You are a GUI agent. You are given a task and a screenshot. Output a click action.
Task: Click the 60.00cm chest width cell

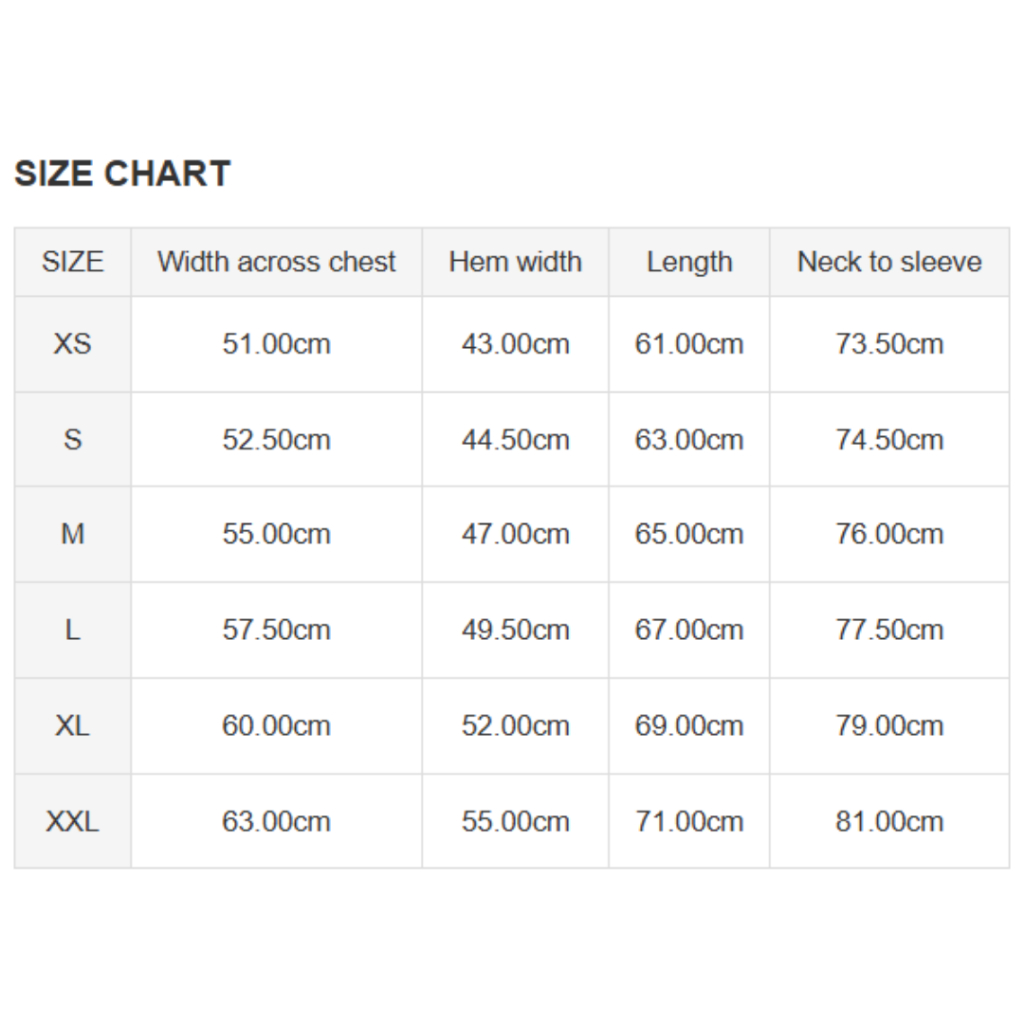point(276,726)
